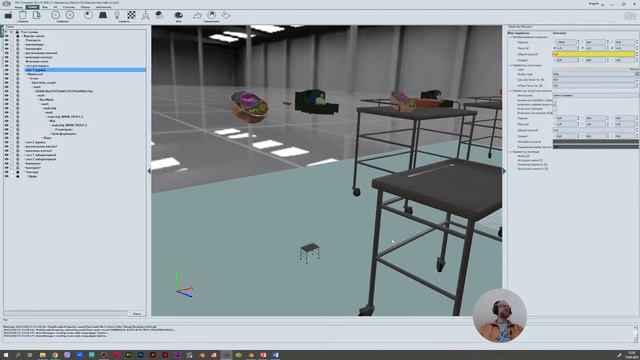Tick the white checkbox on the bottom tree row
The image size is (640, 360).
click(12, 176)
